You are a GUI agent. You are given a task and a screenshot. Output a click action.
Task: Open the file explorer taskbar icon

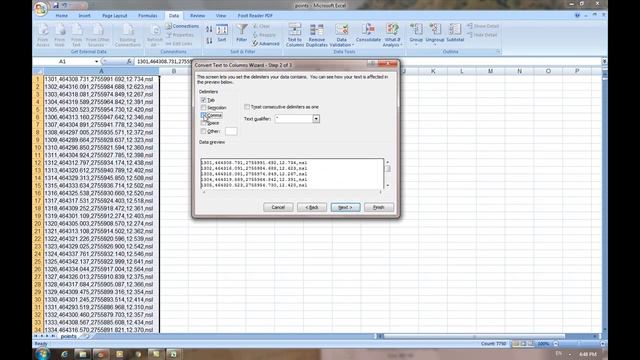coord(82,354)
